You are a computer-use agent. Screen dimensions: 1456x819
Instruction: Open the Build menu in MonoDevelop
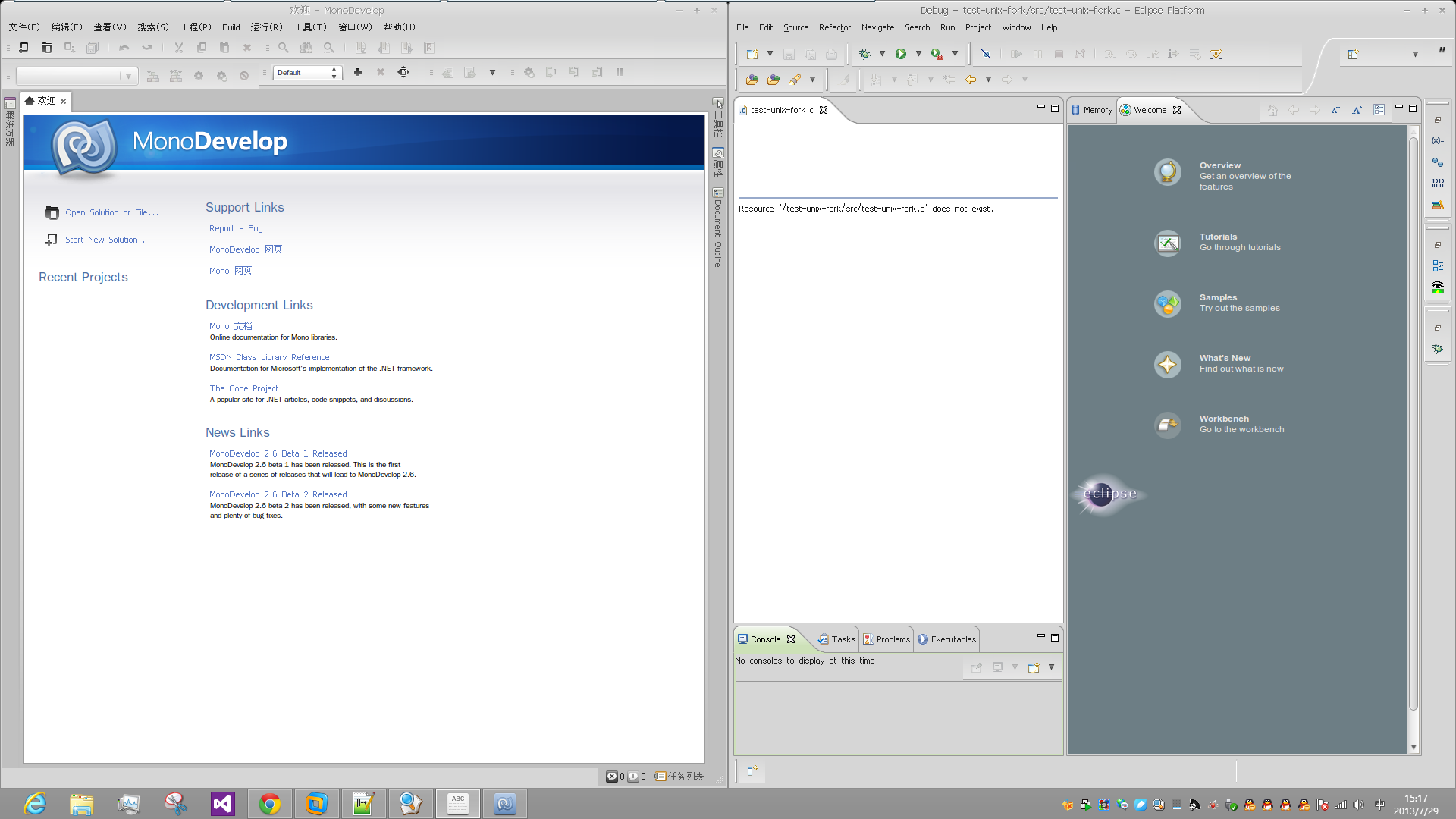coord(231,27)
